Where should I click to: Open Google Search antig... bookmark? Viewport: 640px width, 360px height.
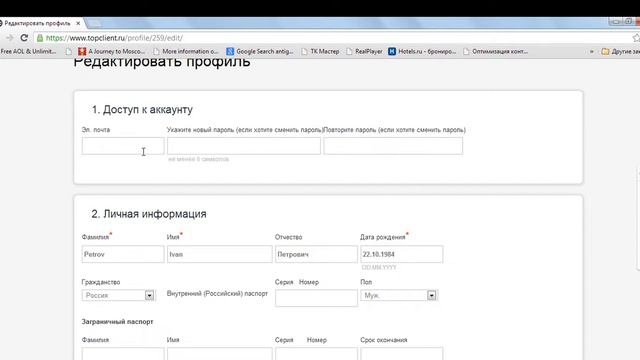tap(260, 51)
